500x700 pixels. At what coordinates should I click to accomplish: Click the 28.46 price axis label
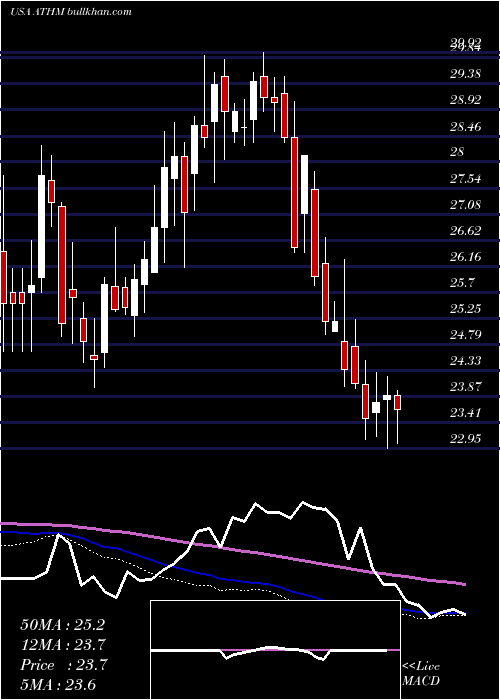point(465,126)
